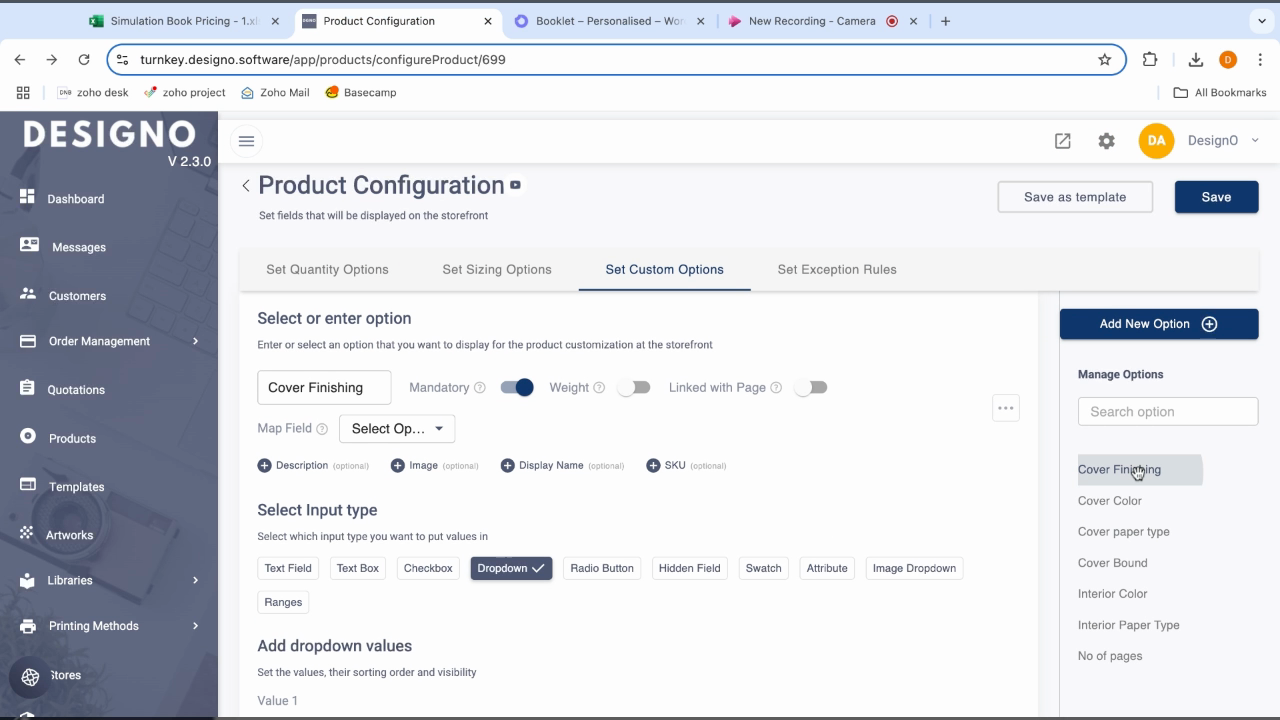Add a Description via plus icon

264,465
